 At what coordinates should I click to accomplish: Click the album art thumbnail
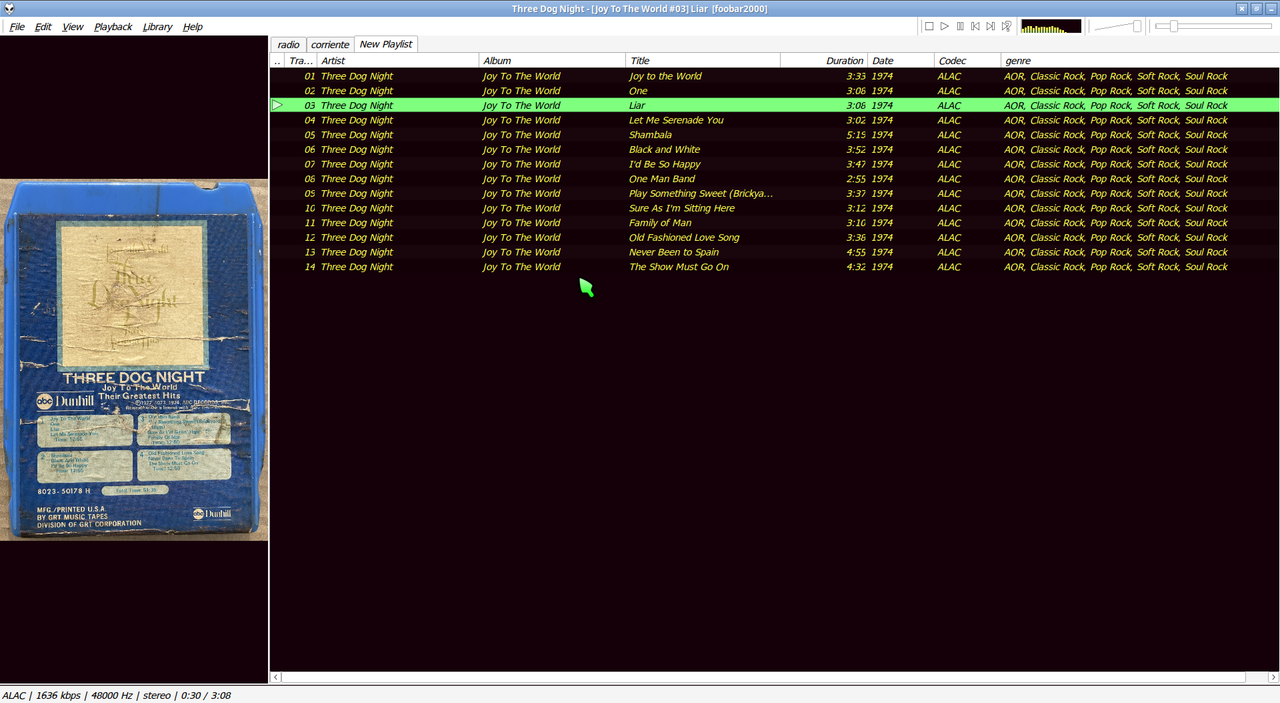(x=134, y=360)
